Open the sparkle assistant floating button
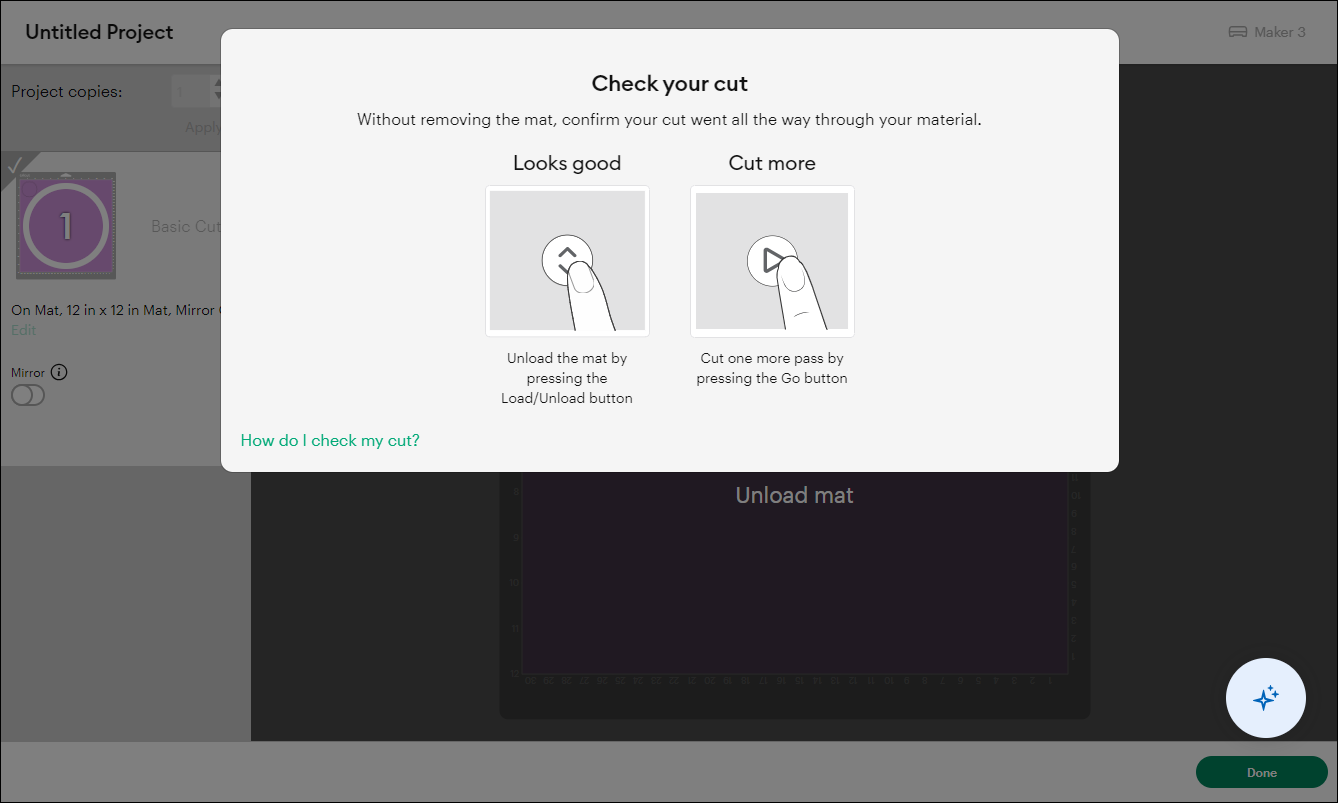 pos(1265,698)
